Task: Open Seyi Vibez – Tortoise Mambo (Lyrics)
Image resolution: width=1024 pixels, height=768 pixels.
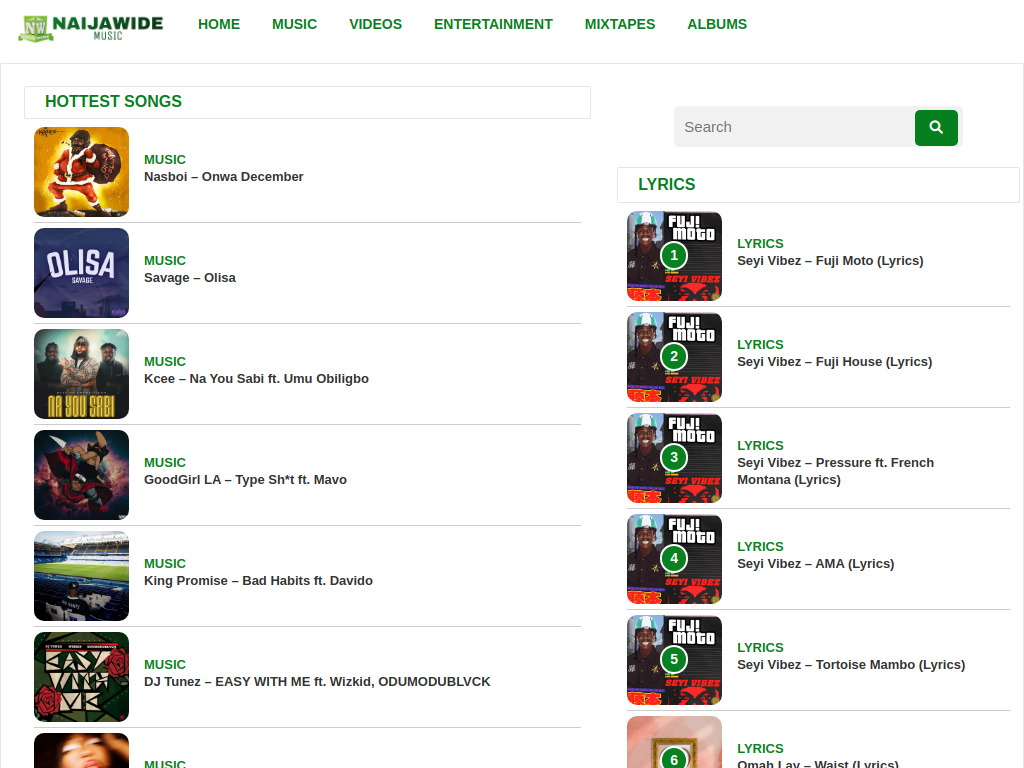Action: click(x=851, y=665)
